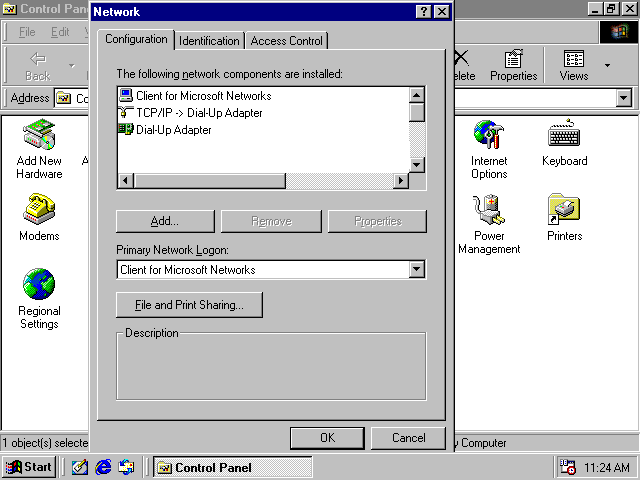Switch to the Configuration tab
The height and width of the screenshot is (480, 640).
point(136,39)
